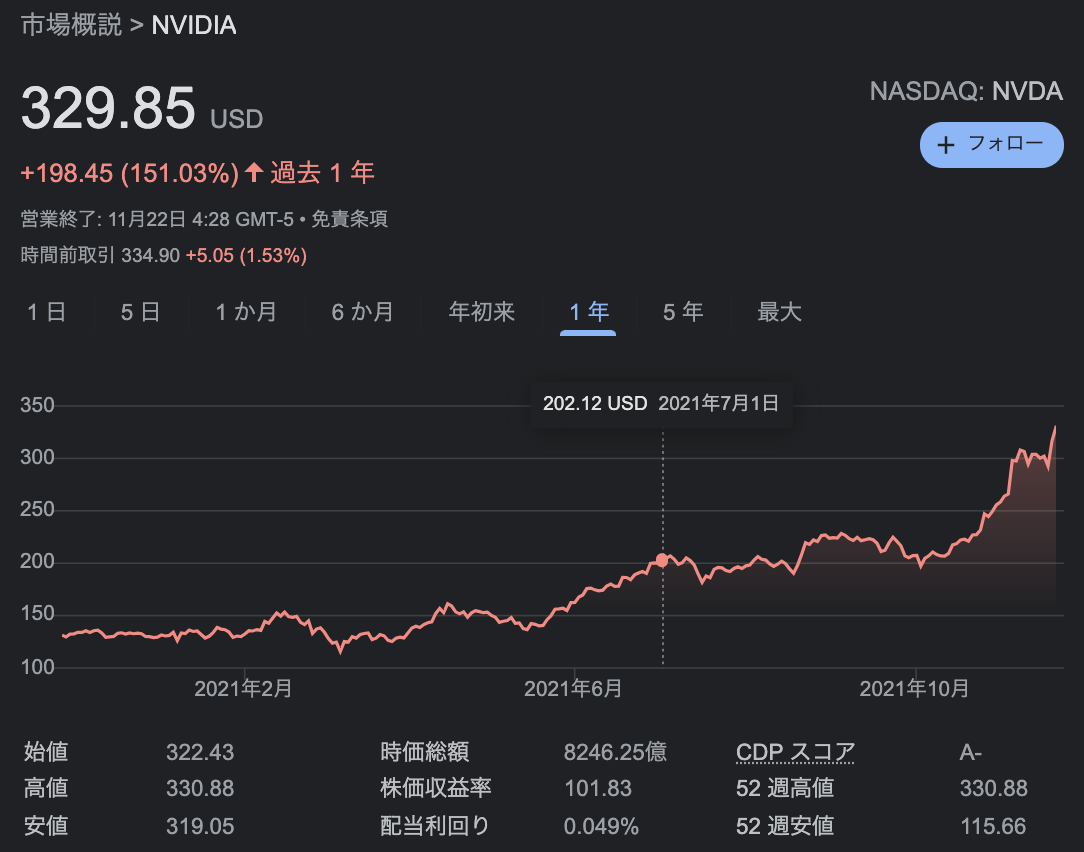Click the フォロー follow button
Viewport: 1084px width, 852px height.
(991, 145)
